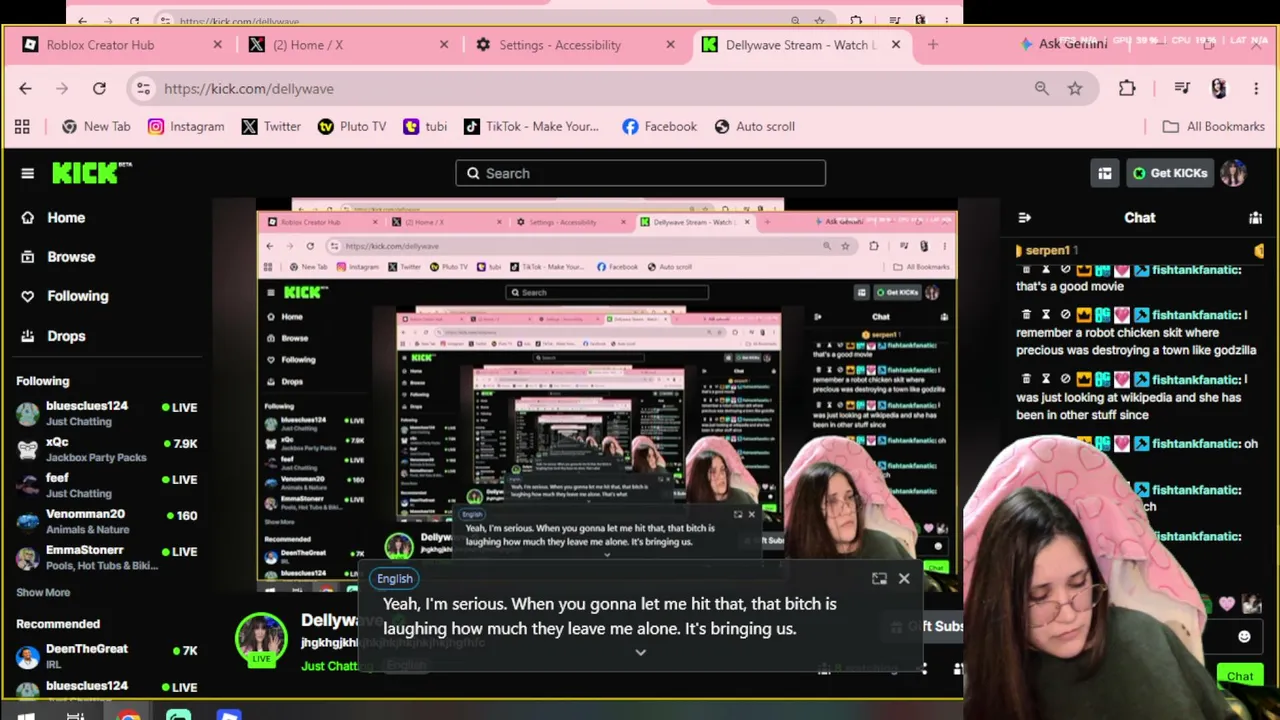The height and width of the screenshot is (720, 1280).
Task: Open the Twitter bookmark
Action: [x=271, y=126]
